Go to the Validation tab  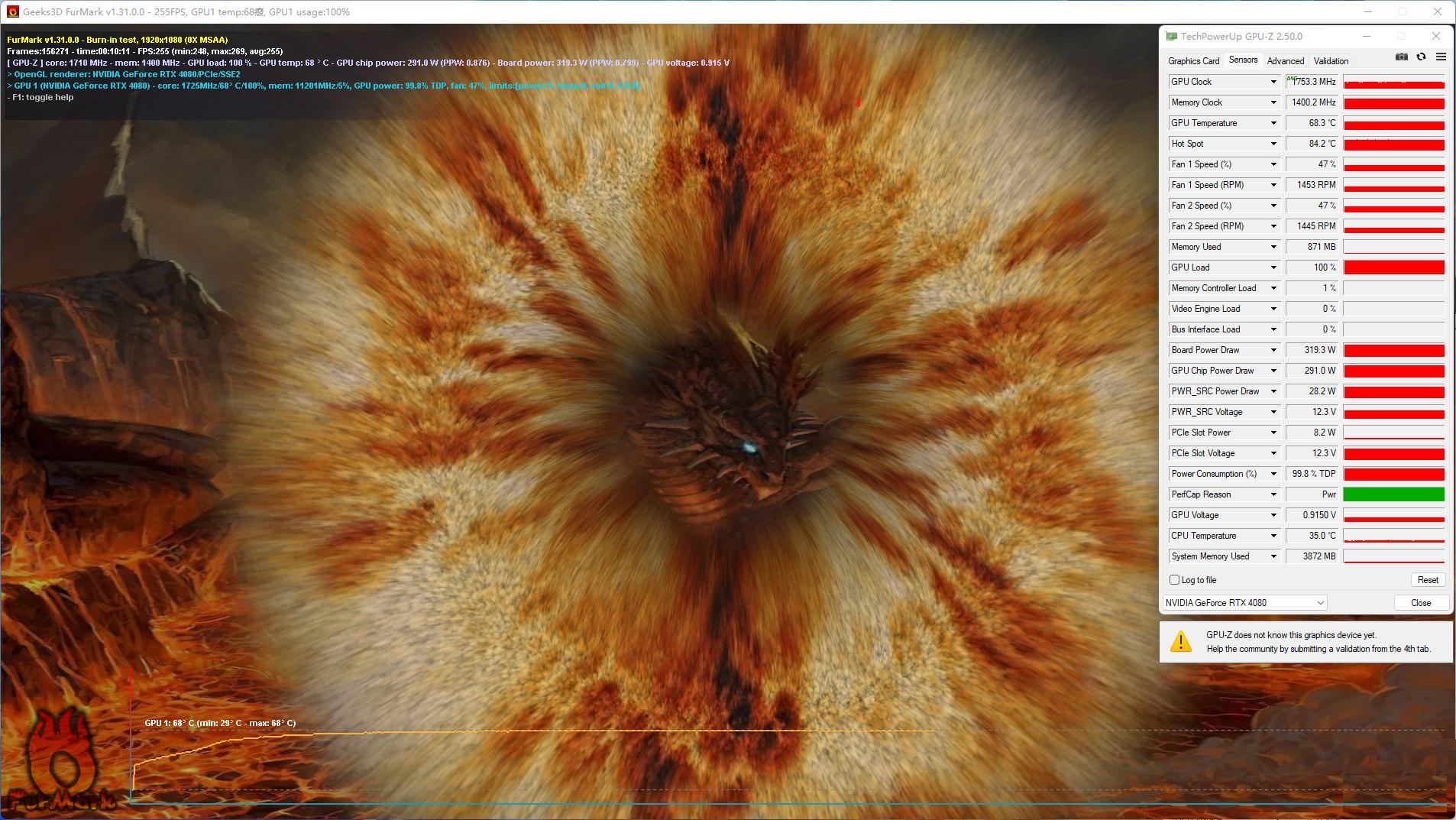(x=1331, y=61)
